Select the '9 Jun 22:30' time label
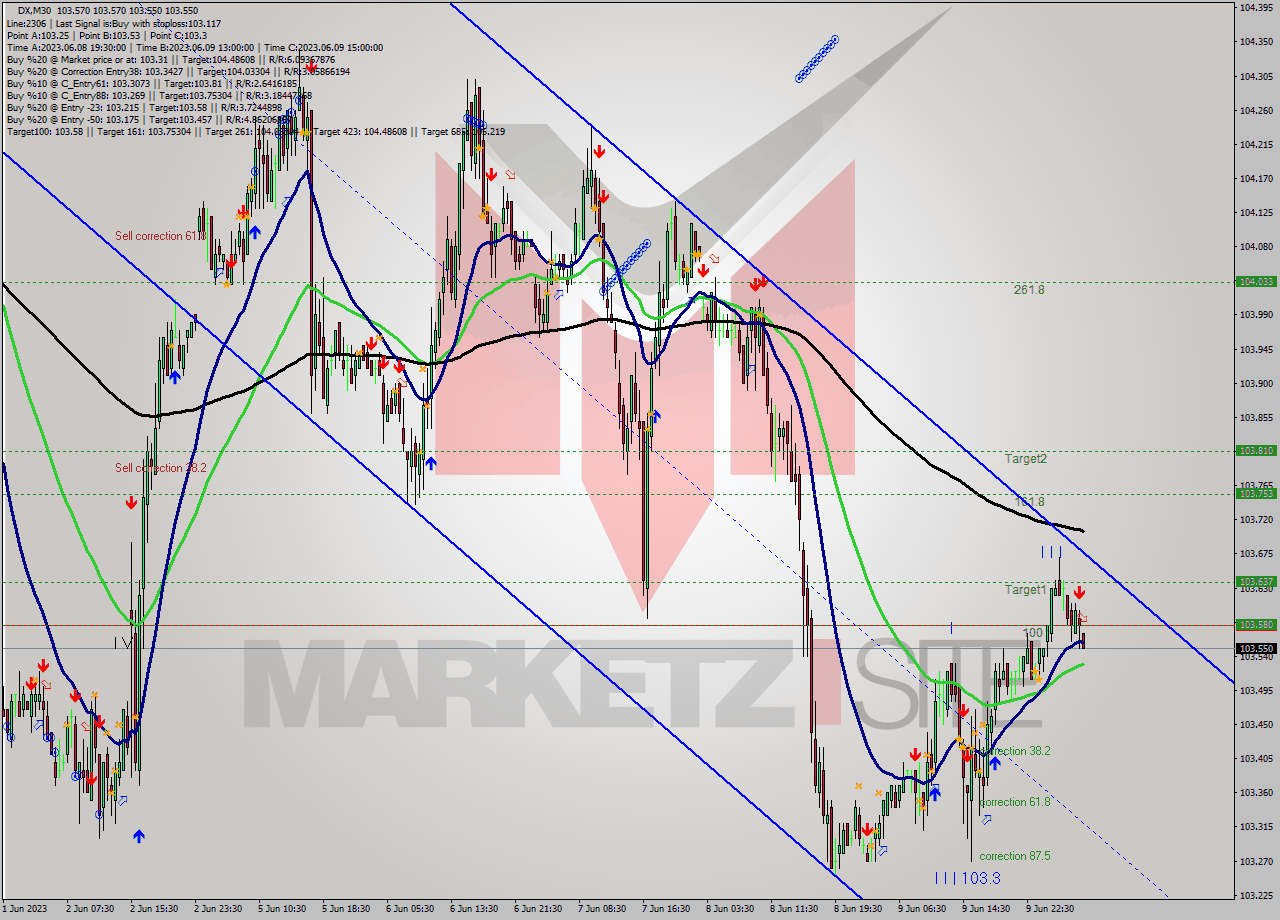 [x=1050, y=909]
